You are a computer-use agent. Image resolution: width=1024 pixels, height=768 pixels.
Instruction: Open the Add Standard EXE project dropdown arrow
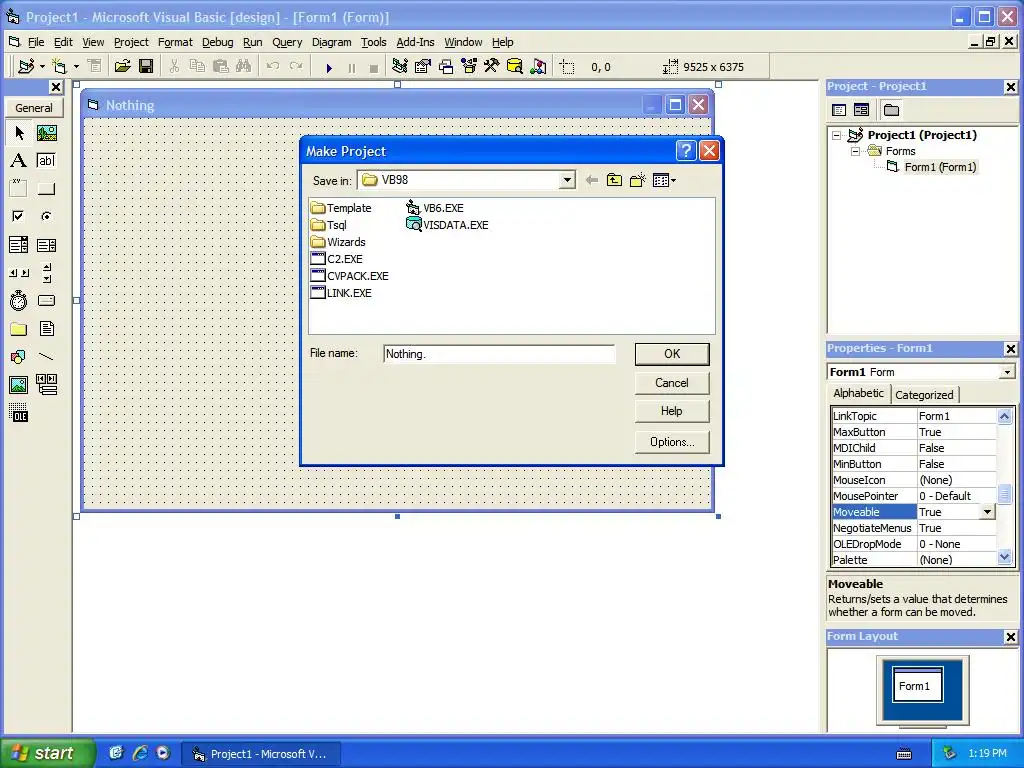pyautogui.click(x=42, y=67)
